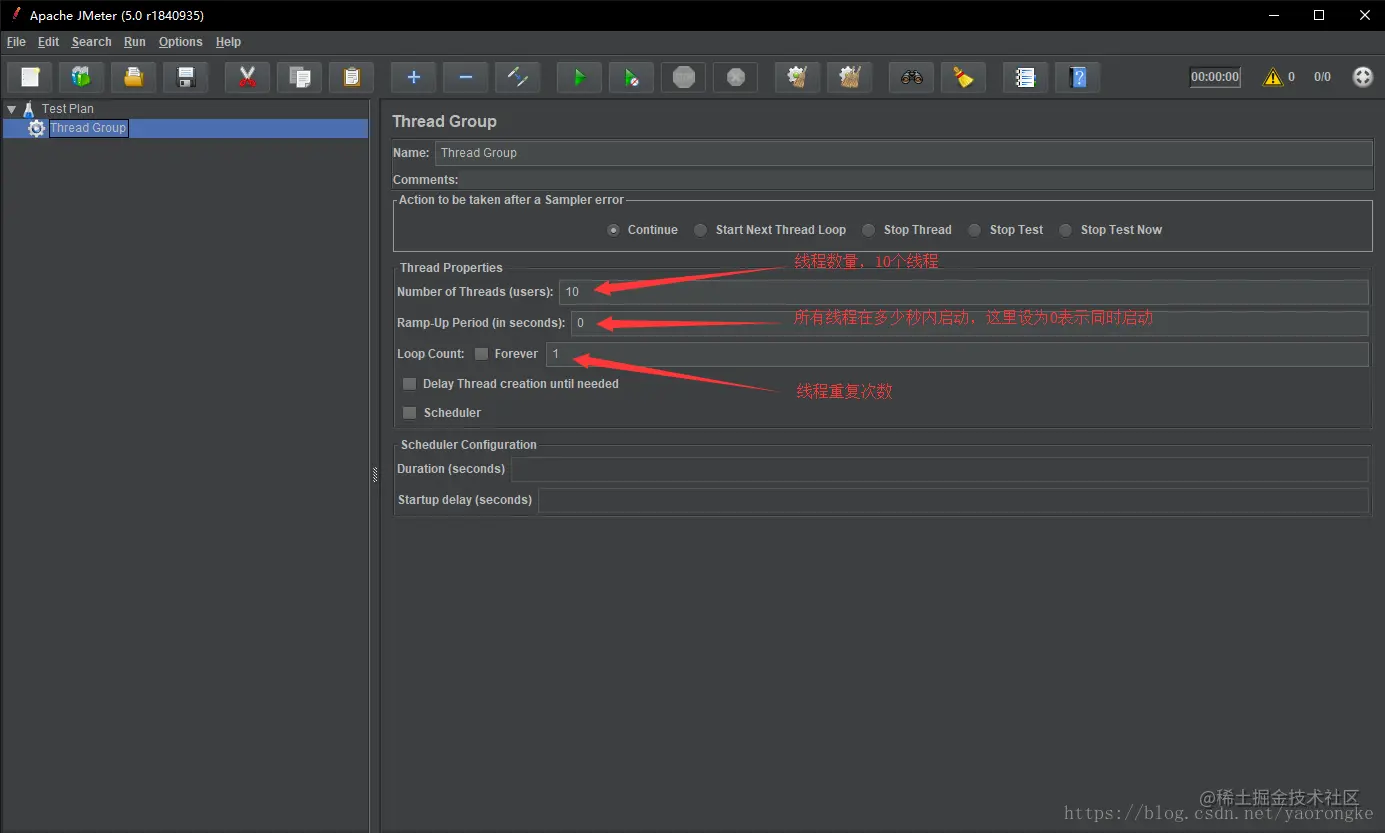Image resolution: width=1385 pixels, height=833 pixels.
Task: Open Help with the question mark icon
Action: [x=1078, y=77]
